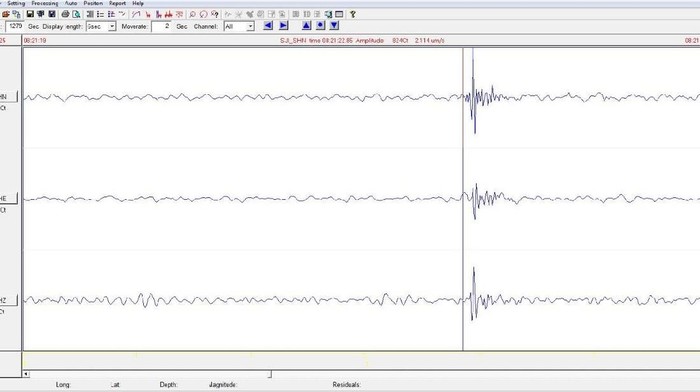Open the Position menu
700x392 pixels.
point(93,3)
